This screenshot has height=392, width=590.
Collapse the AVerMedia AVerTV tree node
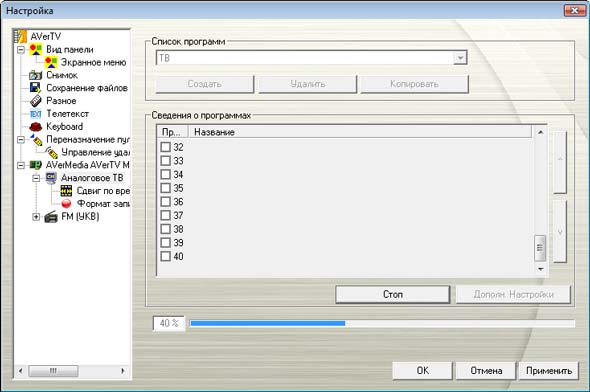(21, 165)
